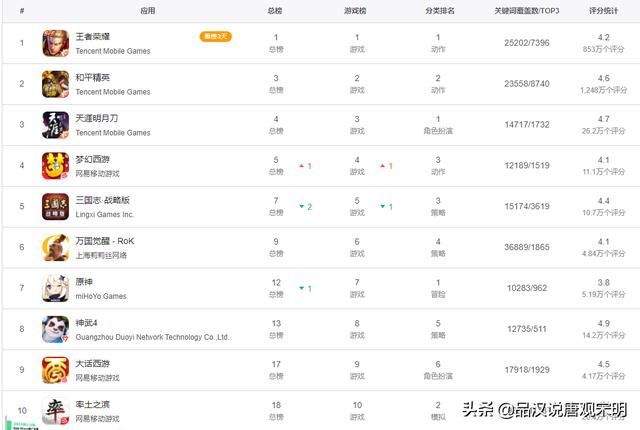Sort by the 总榜 column header
The height and width of the screenshot is (430, 640).
click(275, 11)
